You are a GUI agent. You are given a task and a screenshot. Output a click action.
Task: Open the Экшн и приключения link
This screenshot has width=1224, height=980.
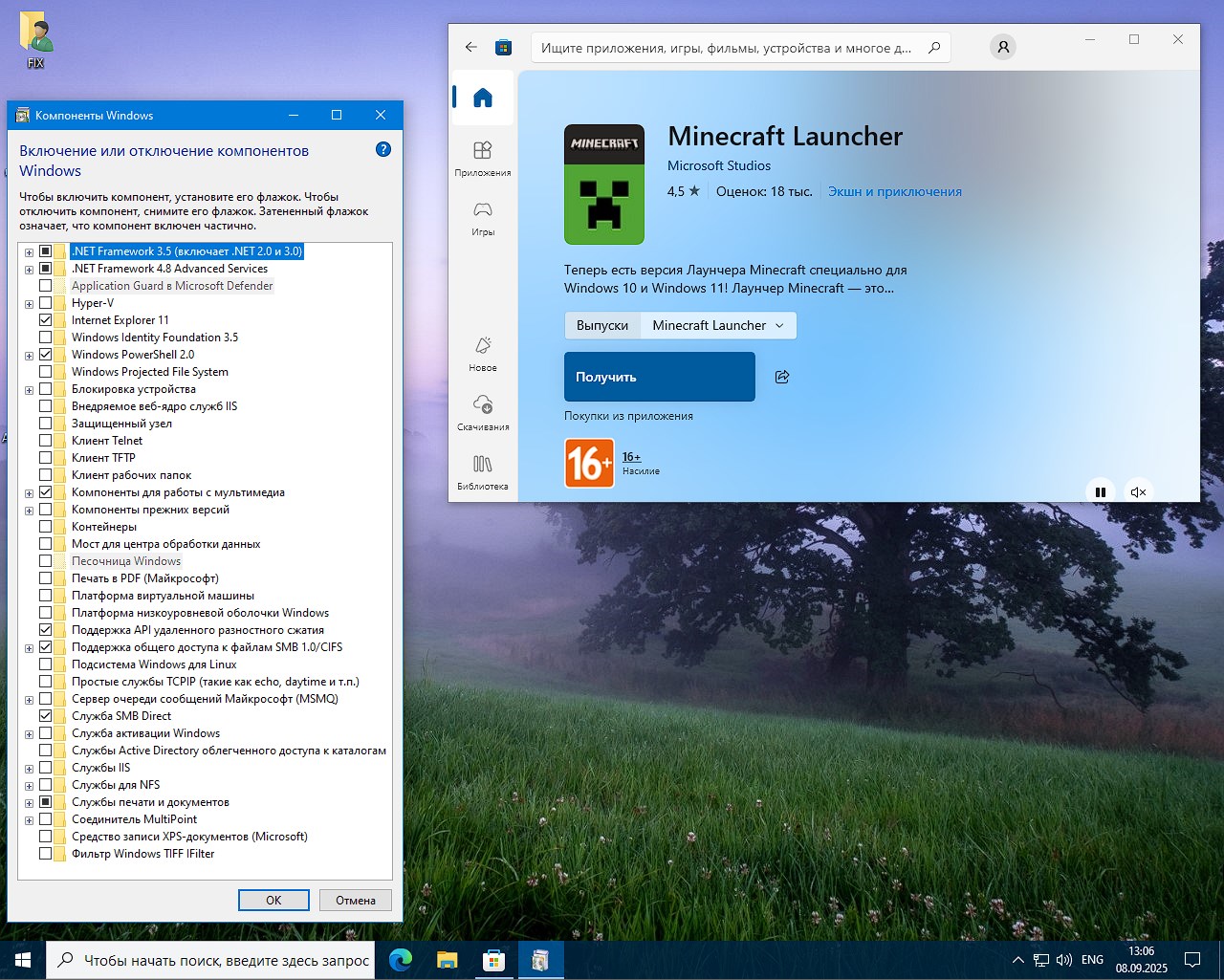(895, 191)
